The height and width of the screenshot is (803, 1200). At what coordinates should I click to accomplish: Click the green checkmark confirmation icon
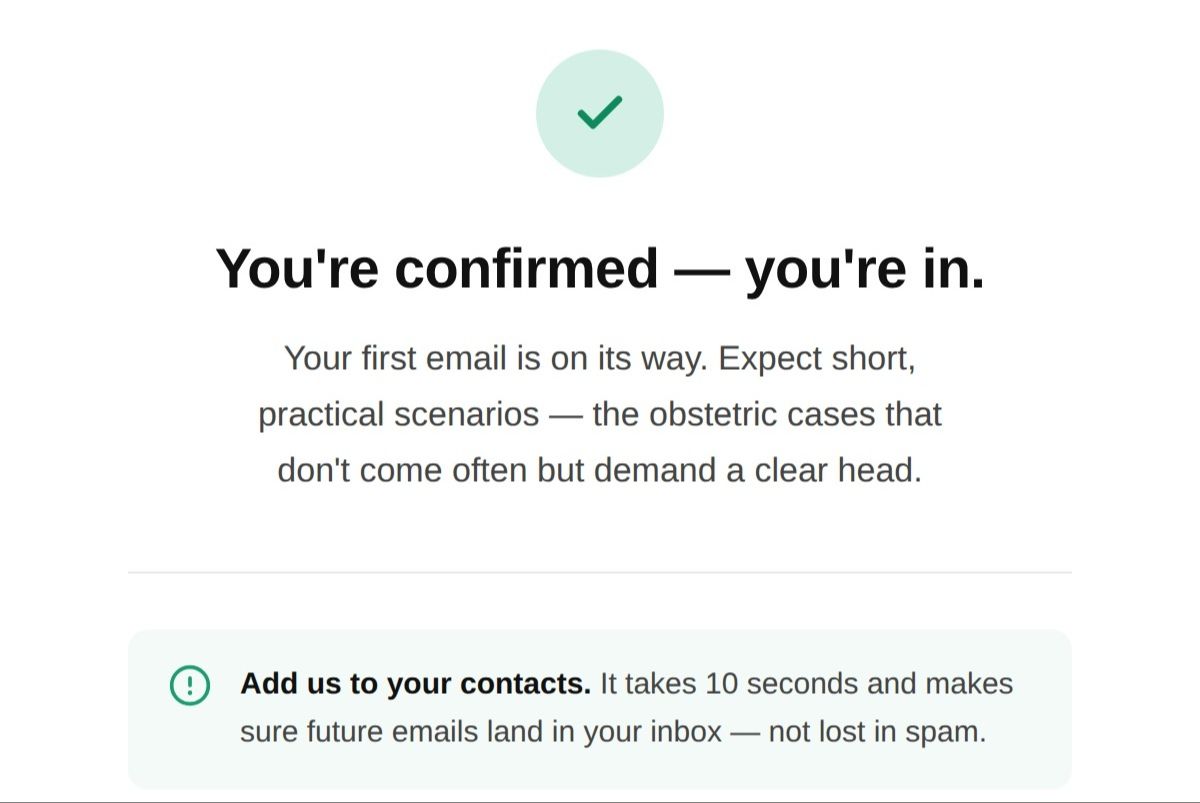pos(600,114)
